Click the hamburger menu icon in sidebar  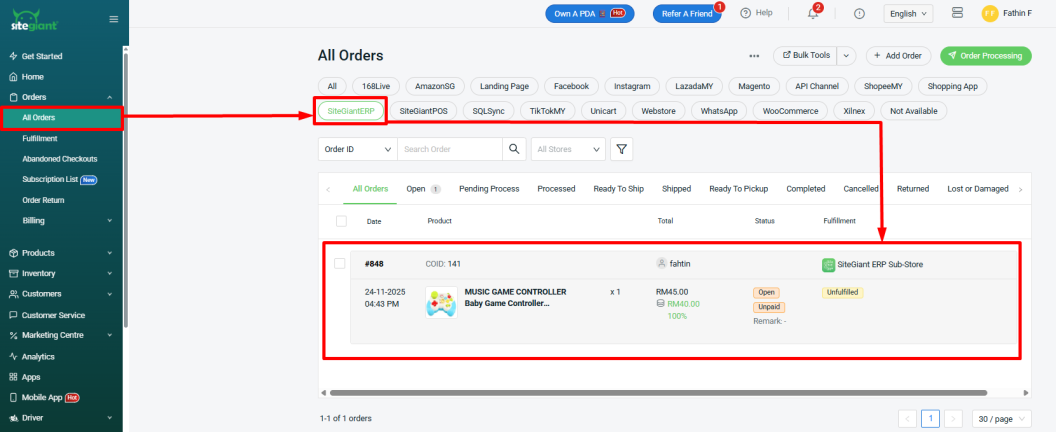tap(113, 19)
